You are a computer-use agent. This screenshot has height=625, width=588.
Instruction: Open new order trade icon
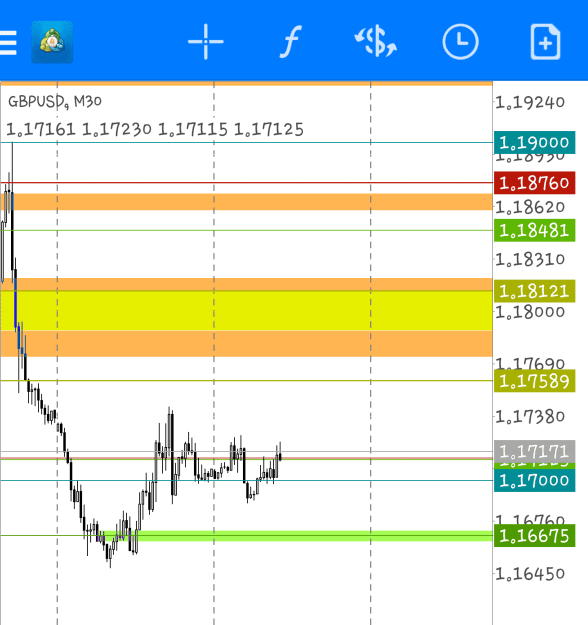click(x=376, y=42)
